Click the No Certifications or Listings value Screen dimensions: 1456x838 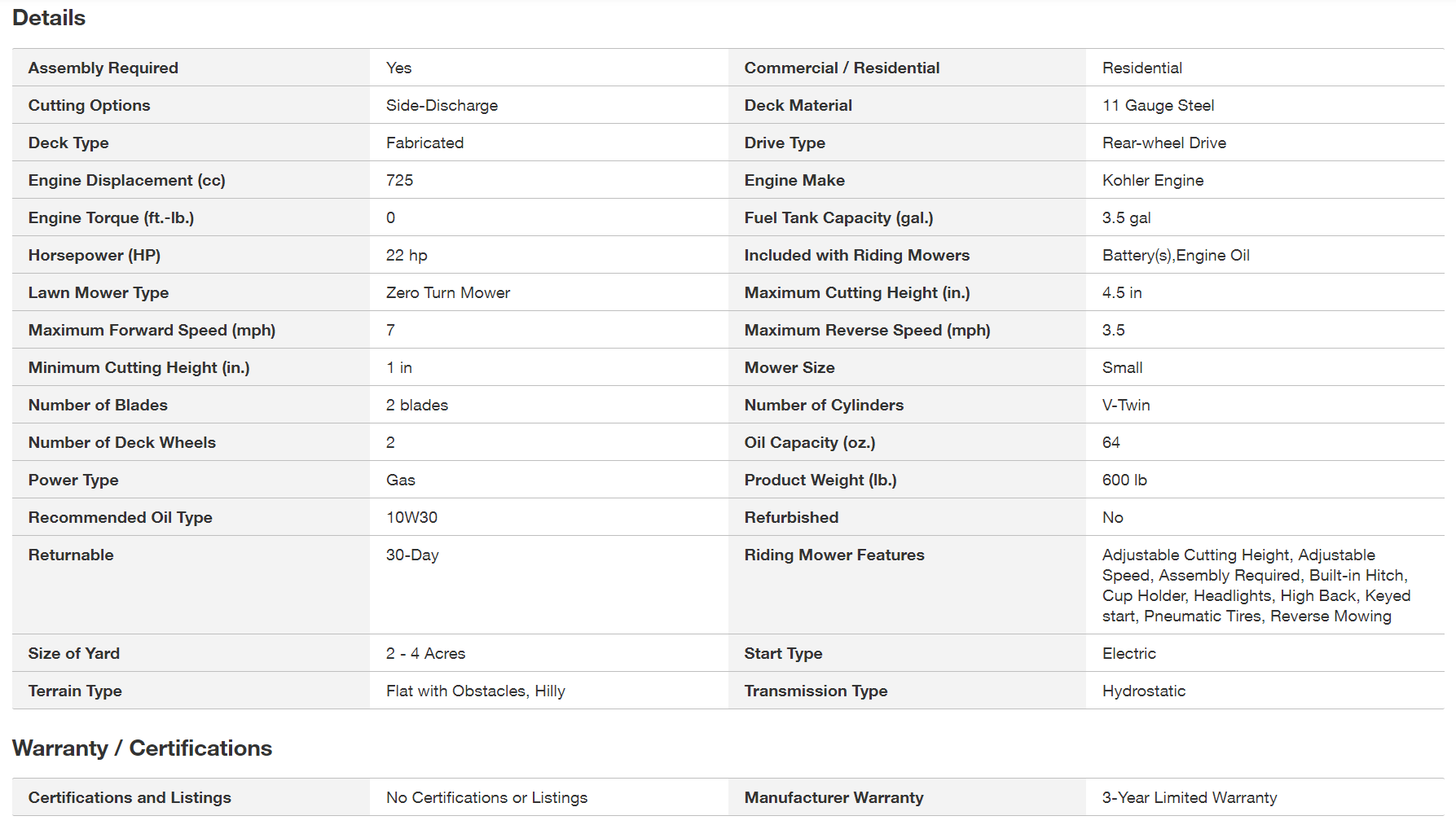pos(486,797)
